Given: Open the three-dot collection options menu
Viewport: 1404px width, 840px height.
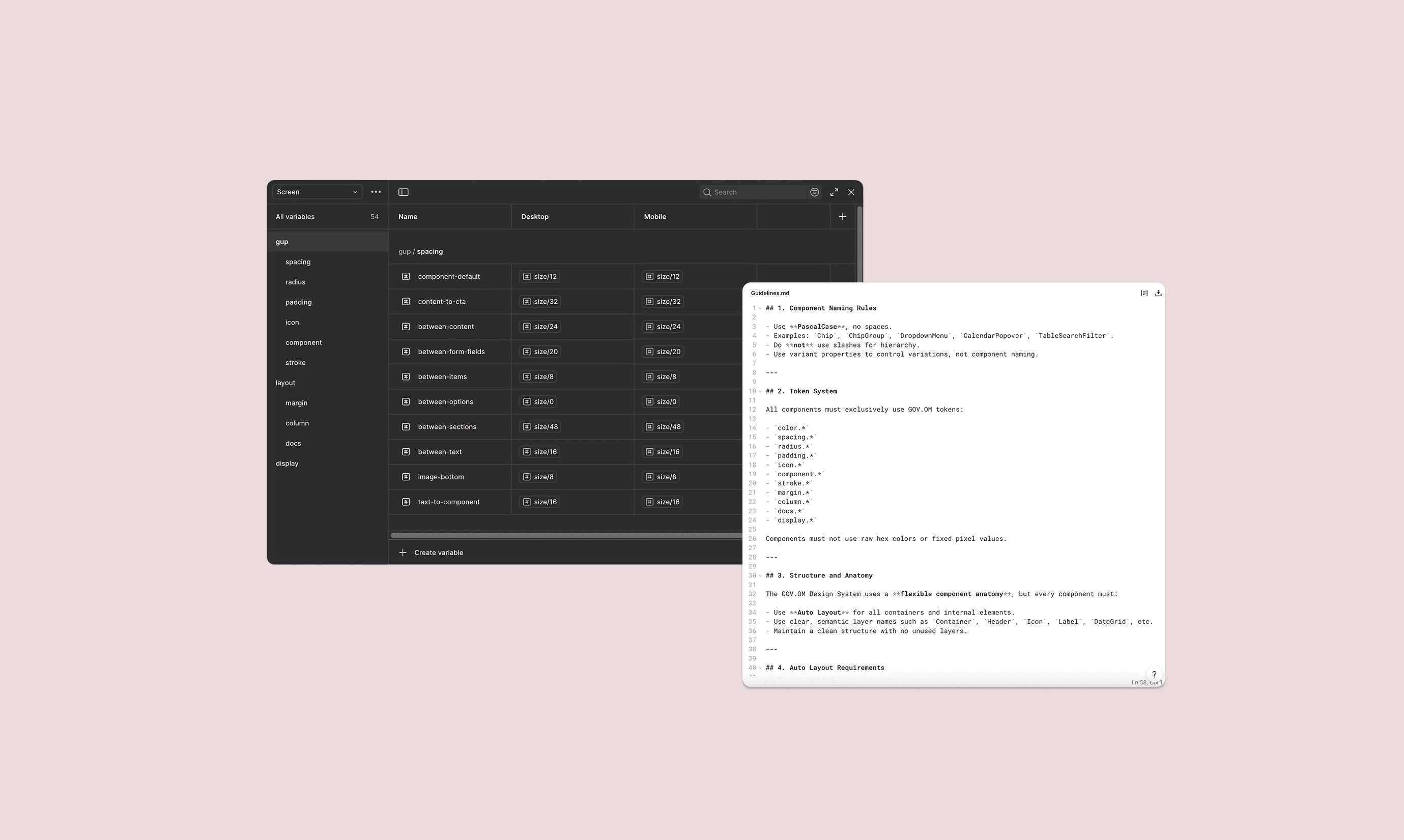Looking at the screenshot, I should (x=376, y=192).
